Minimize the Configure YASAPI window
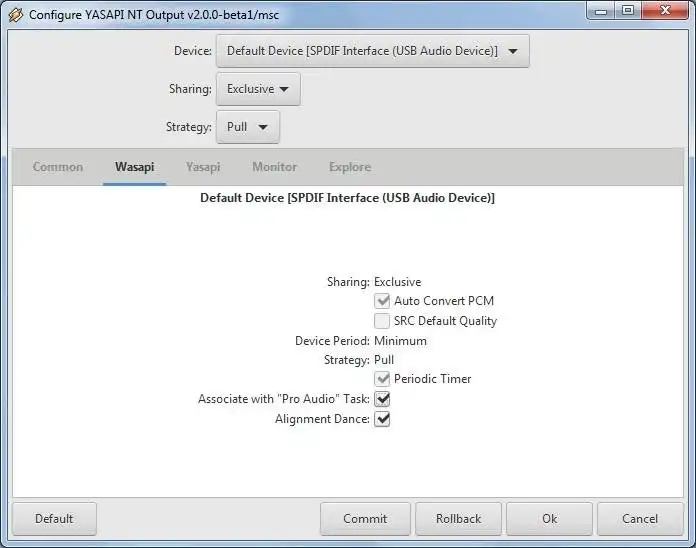This screenshot has height=548, width=696. tap(601, 11)
